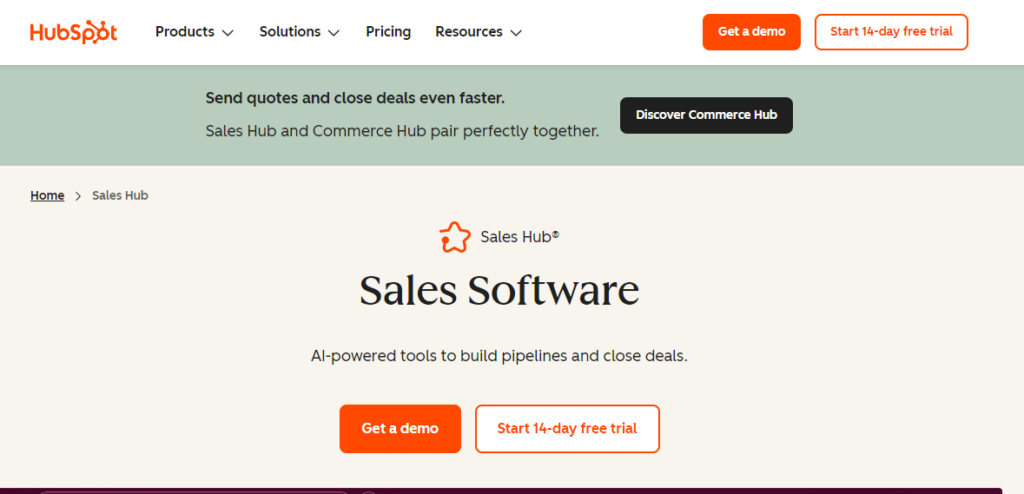The image size is (1024, 494).
Task: Open the Products menu label
Action: 185,31
